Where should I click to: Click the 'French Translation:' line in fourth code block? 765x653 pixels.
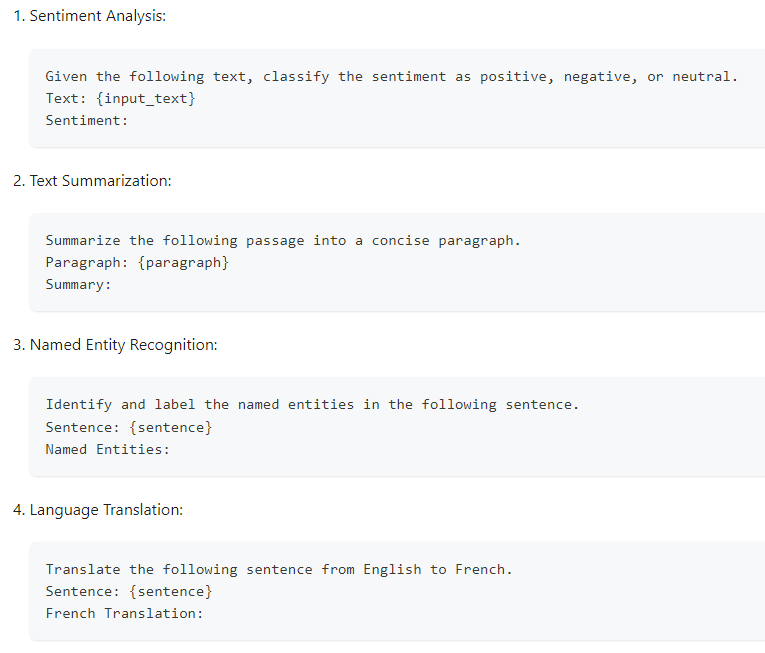(124, 613)
